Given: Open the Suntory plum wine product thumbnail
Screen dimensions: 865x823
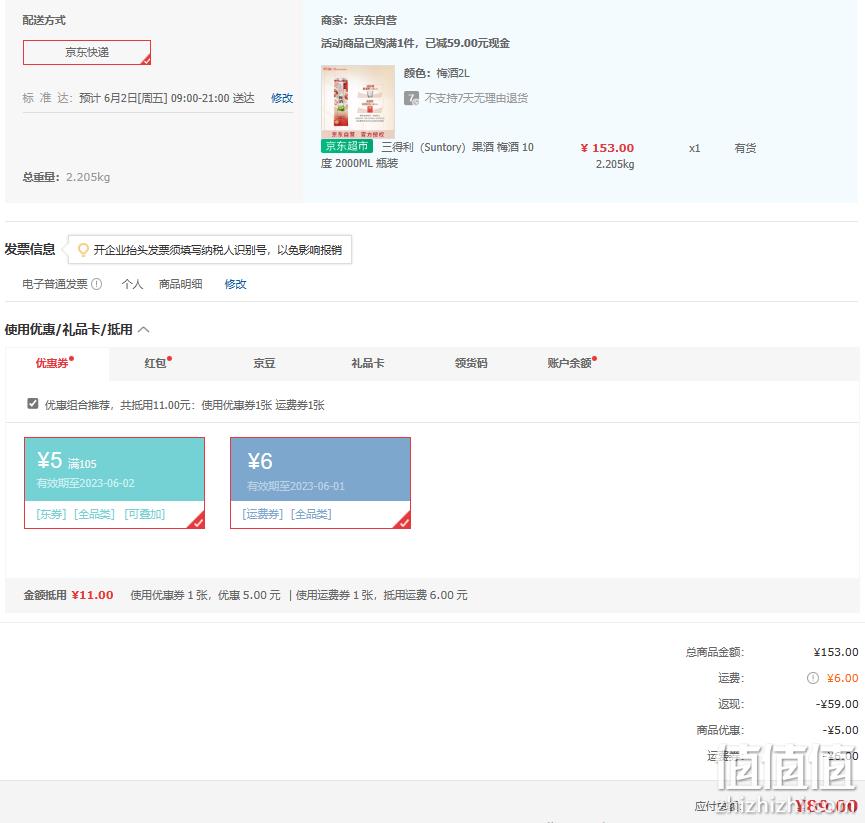Looking at the screenshot, I should [358, 101].
